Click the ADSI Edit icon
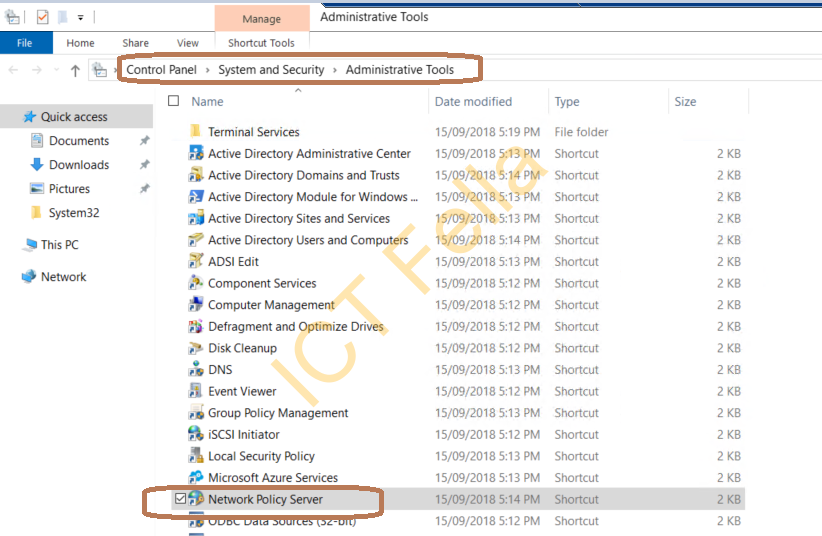The height and width of the screenshot is (536, 822). pos(196,262)
